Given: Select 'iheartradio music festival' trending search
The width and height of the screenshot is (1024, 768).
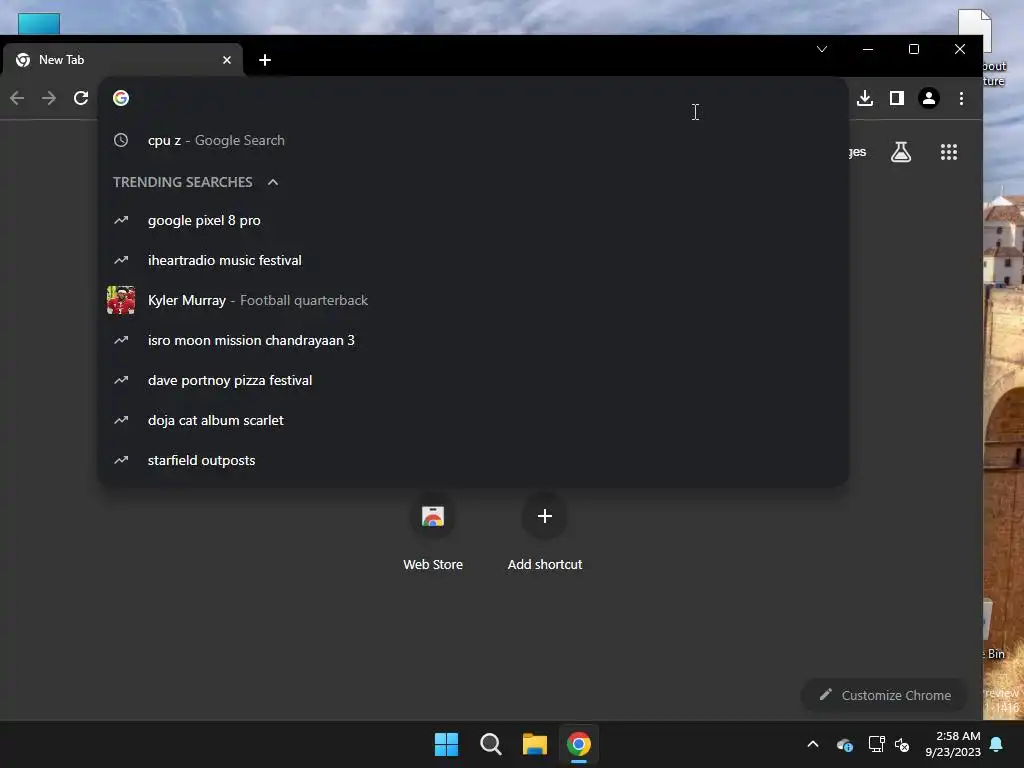Looking at the screenshot, I should pos(473,261).
